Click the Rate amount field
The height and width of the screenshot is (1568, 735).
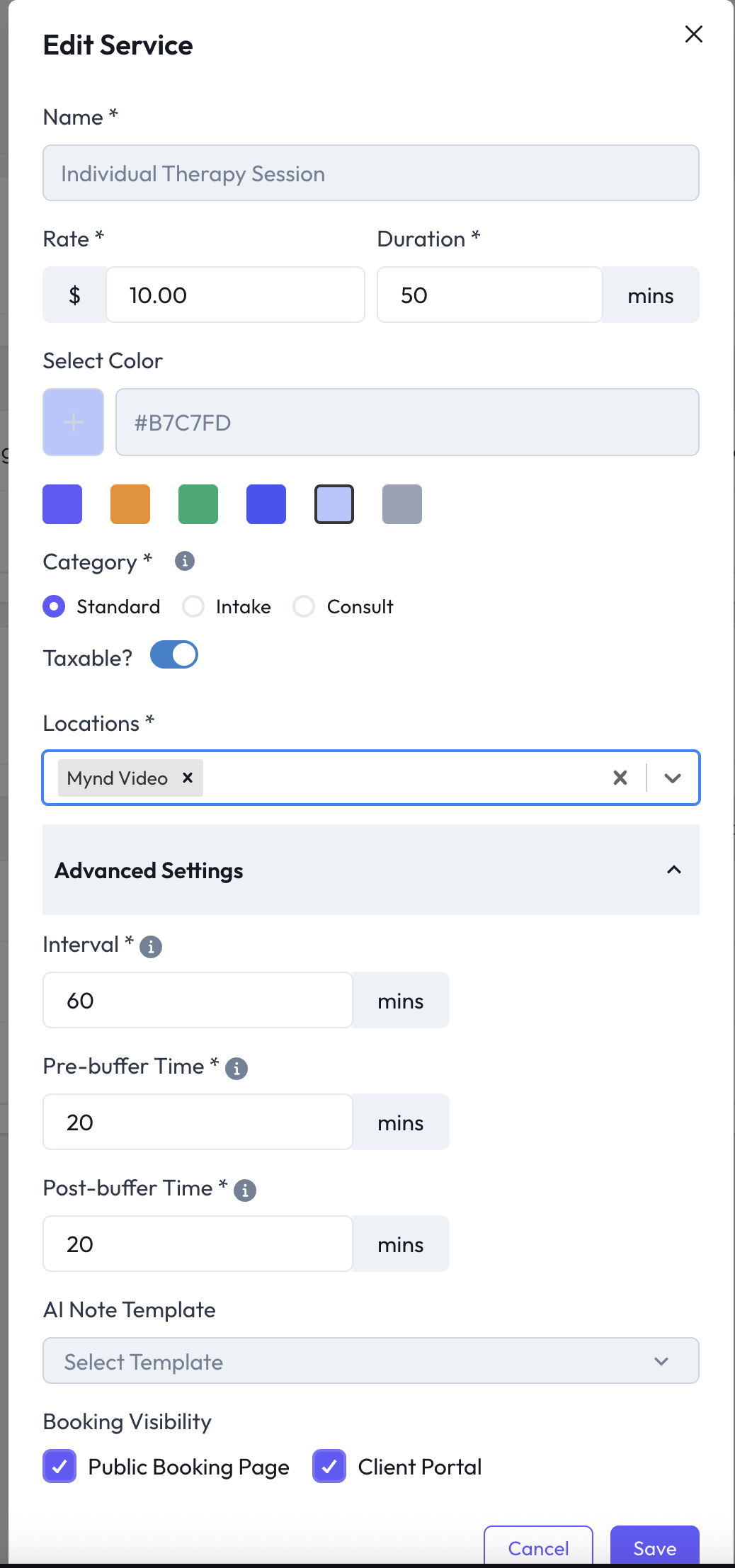click(x=235, y=295)
